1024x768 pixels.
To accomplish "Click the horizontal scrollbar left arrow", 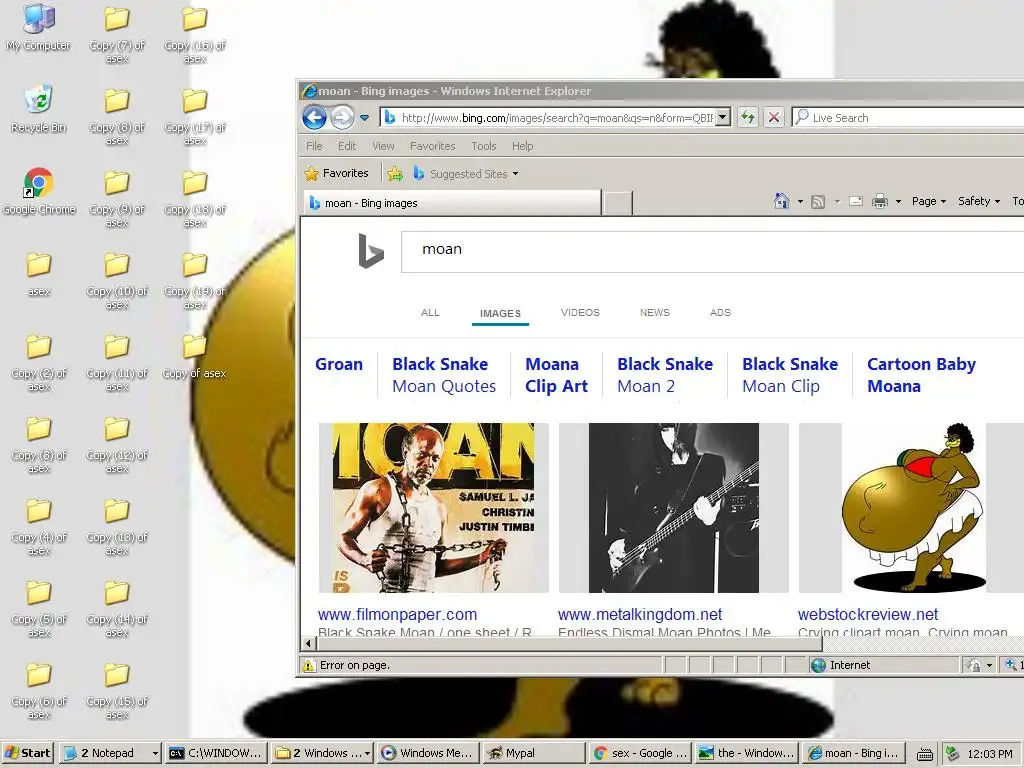I will tap(308, 644).
